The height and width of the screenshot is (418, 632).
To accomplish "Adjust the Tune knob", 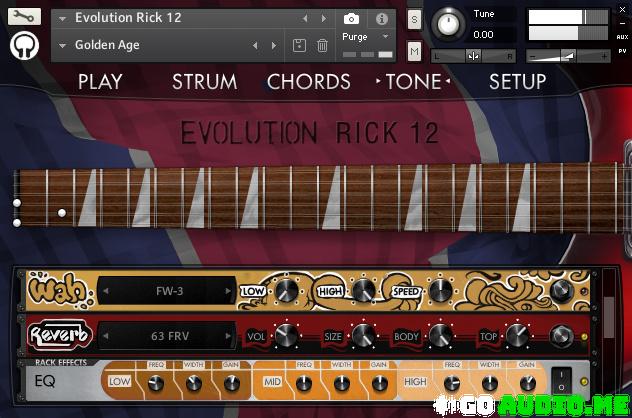I will (x=448, y=23).
